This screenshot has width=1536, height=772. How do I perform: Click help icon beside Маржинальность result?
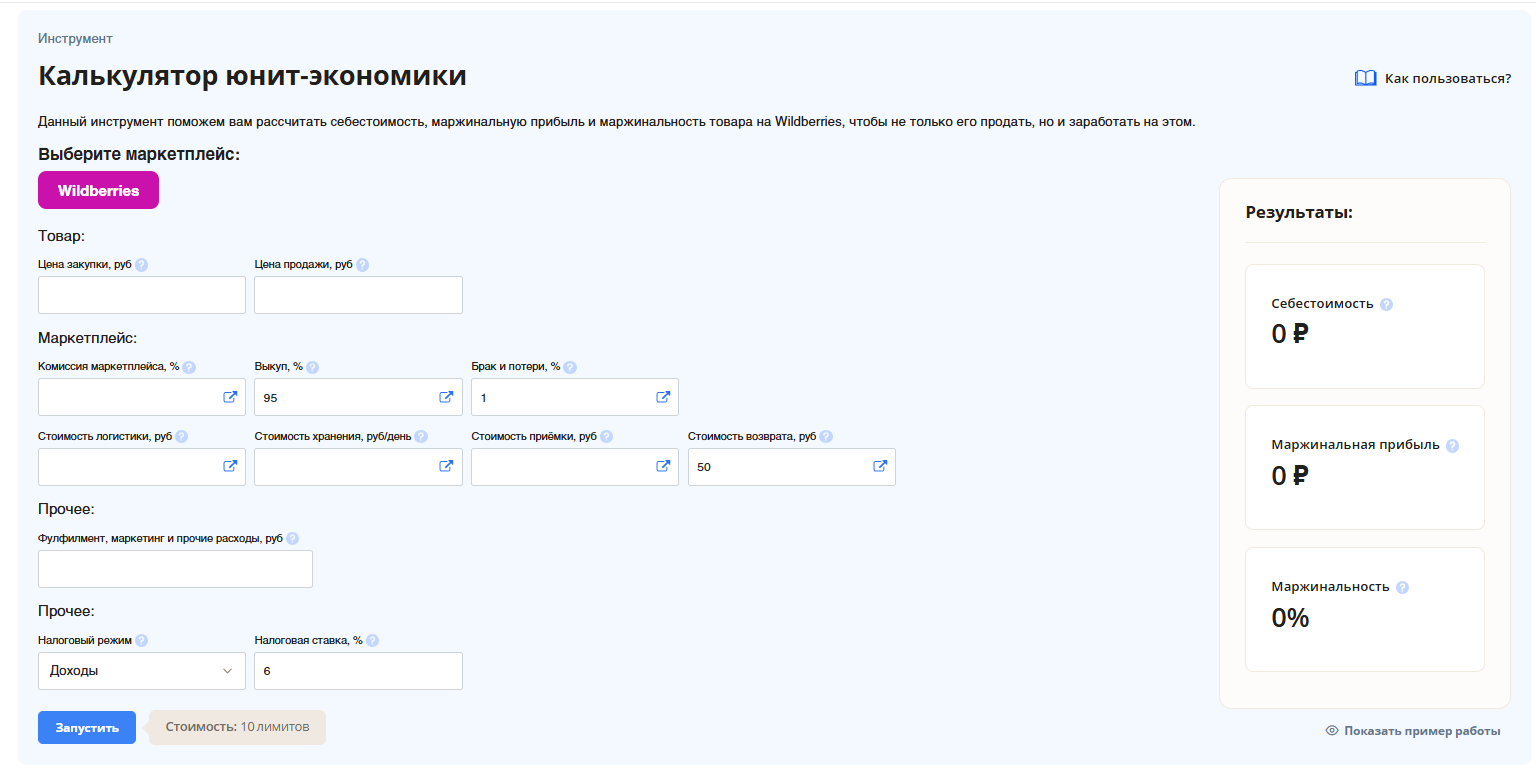[x=1402, y=587]
